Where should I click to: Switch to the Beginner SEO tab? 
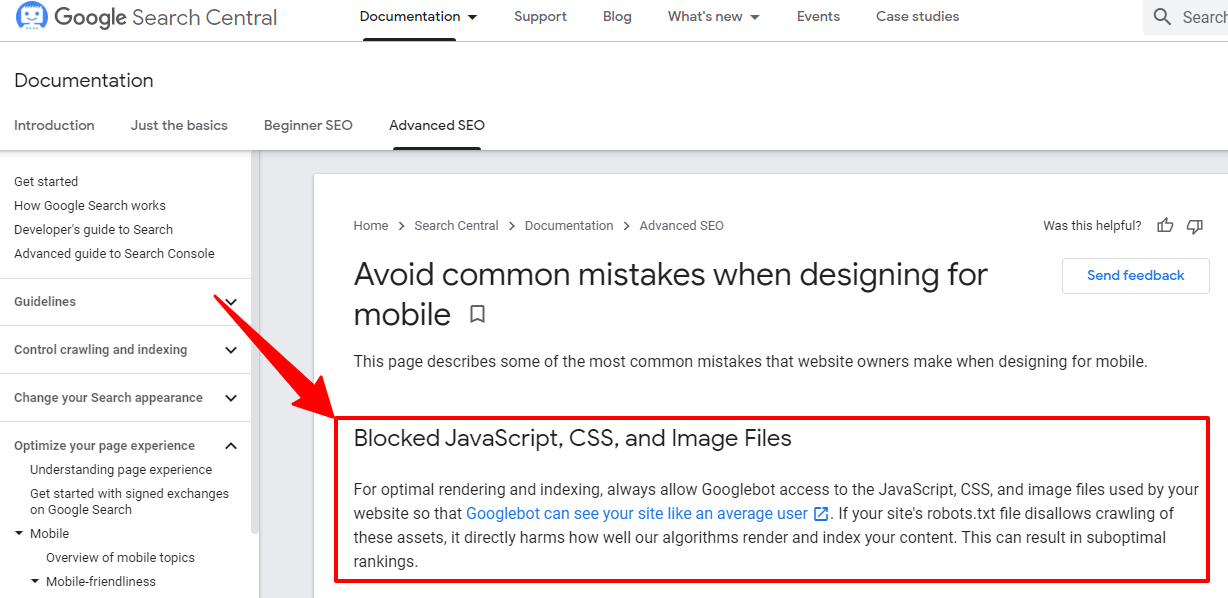point(308,126)
